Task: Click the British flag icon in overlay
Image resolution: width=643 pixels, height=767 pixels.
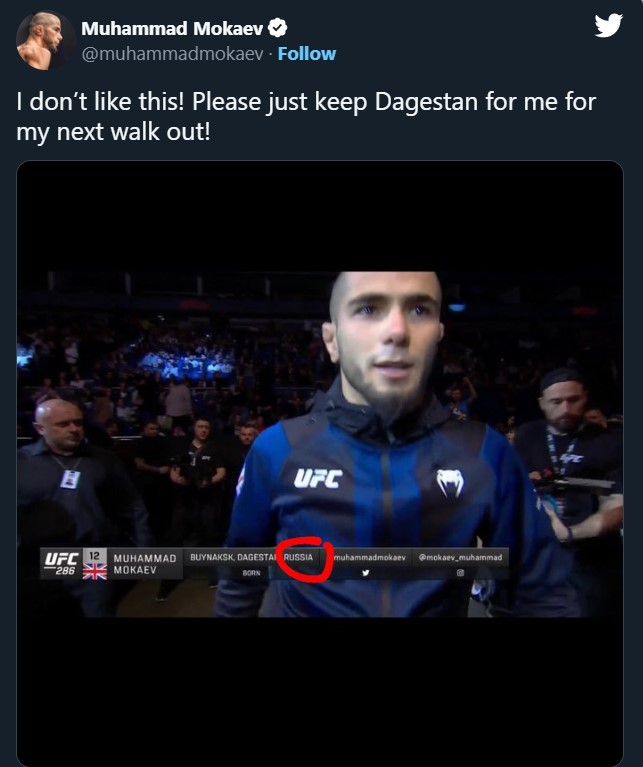Action: pos(94,571)
